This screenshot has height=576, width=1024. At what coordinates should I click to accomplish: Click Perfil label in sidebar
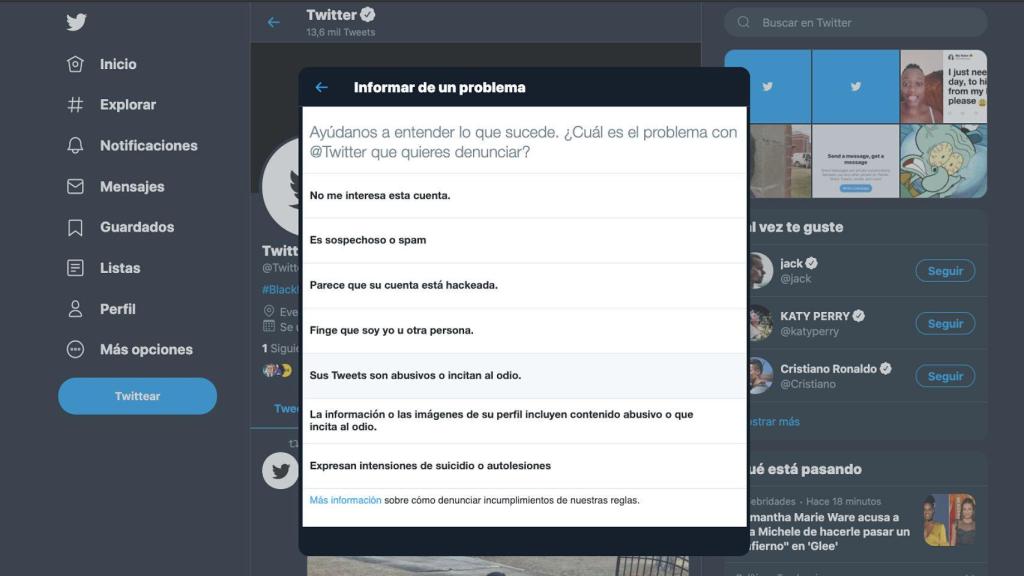click(118, 309)
